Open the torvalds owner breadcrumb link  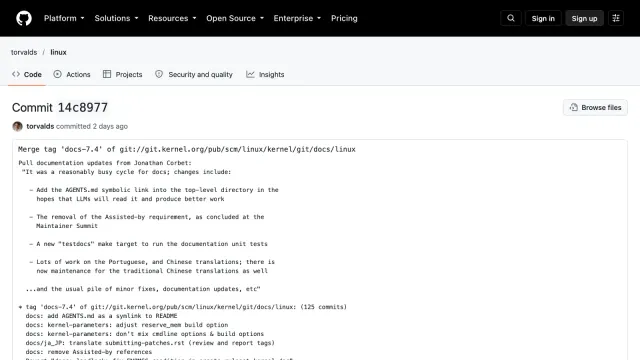point(24,52)
